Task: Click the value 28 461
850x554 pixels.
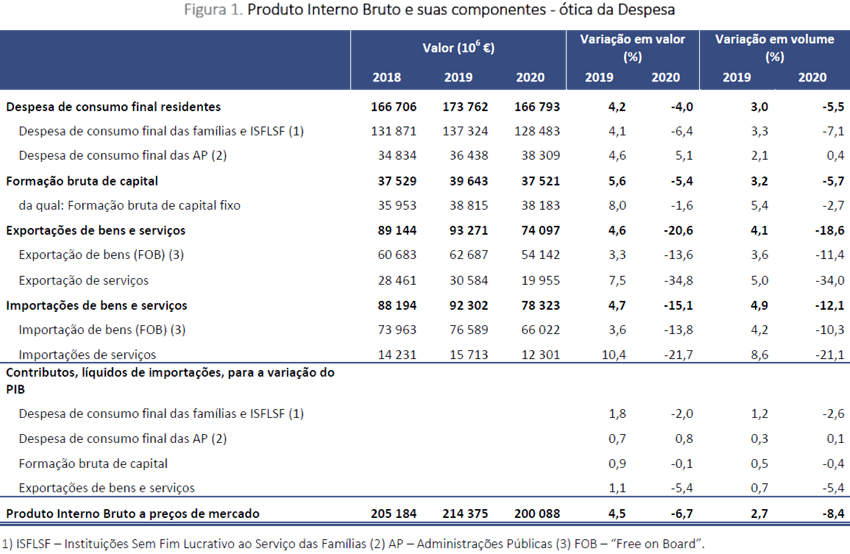Action: click(397, 281)
